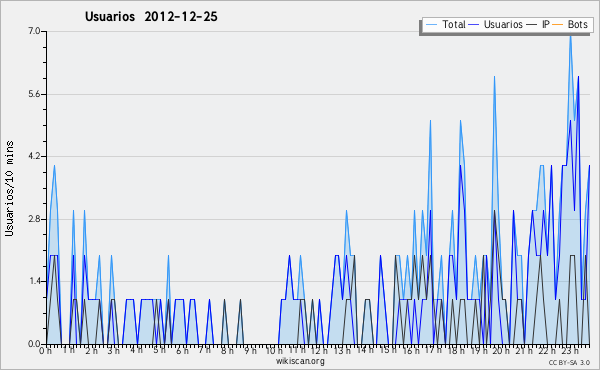Open the wikiscan.org text below chart
This screenshot has height=370, width=600.
tap(300, 361)
